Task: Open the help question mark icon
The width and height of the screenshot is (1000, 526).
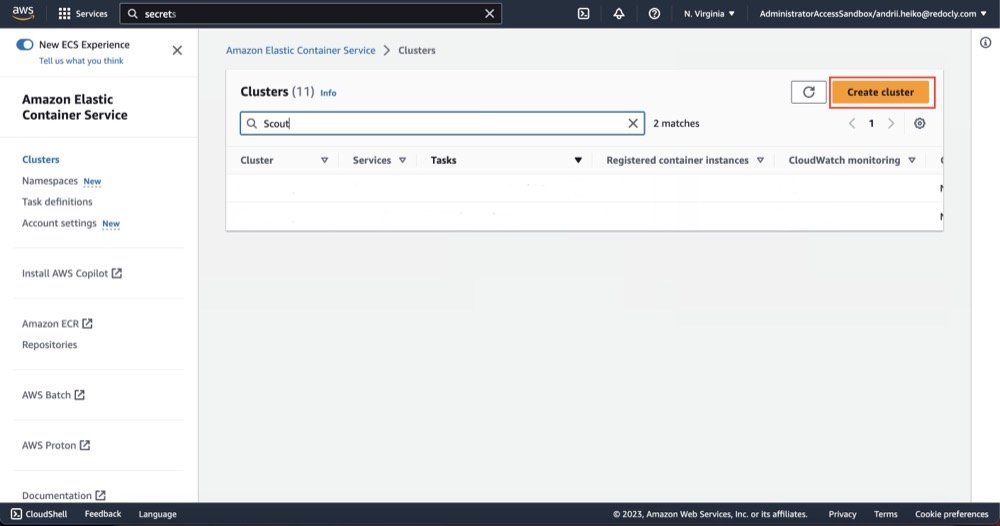Action: click(x=654, y=13)
